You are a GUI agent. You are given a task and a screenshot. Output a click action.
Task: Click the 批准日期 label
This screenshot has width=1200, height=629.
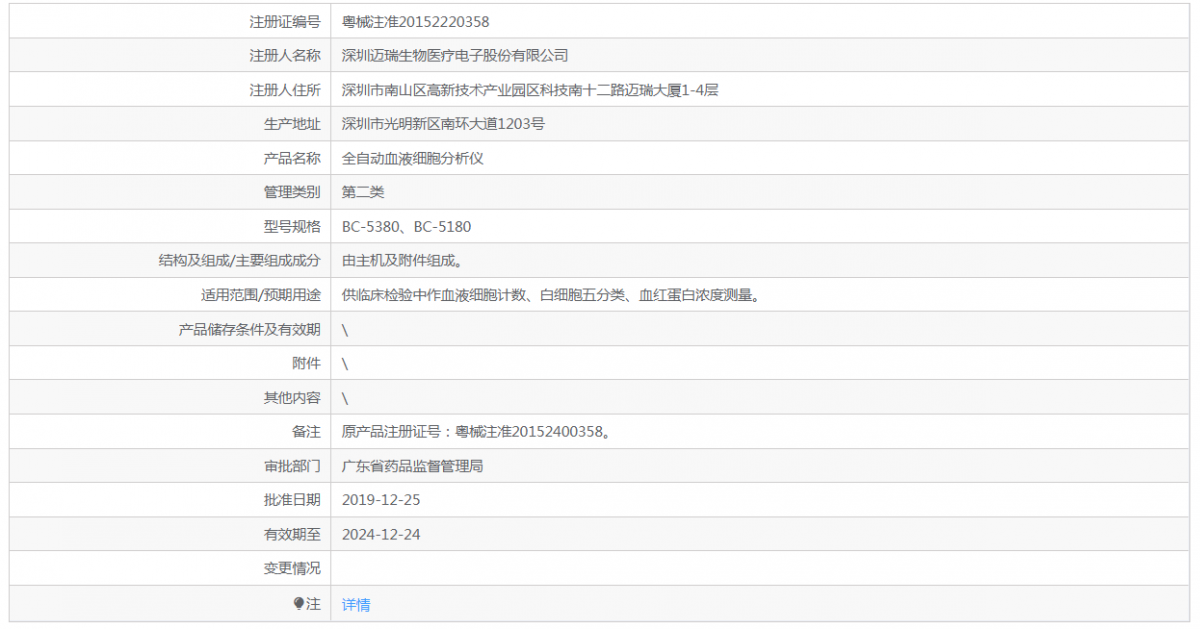292,500
